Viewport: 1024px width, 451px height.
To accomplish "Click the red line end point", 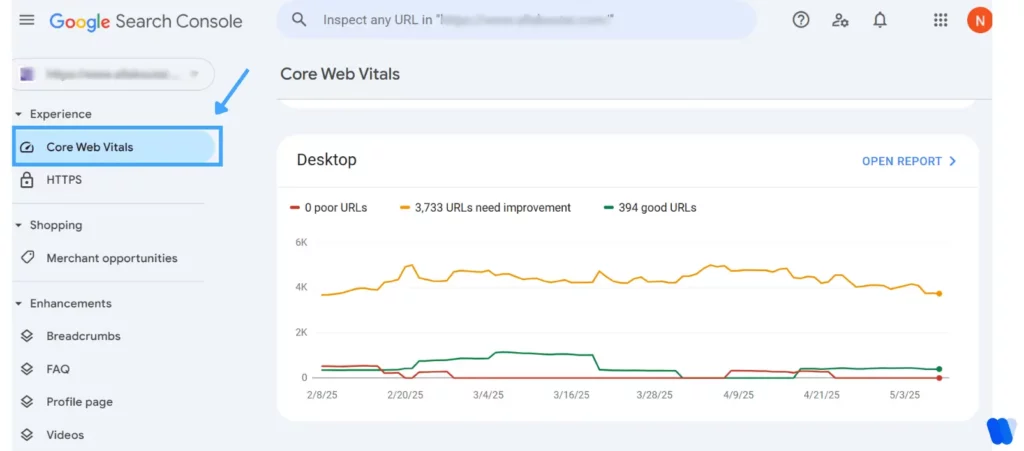I will [939, 378].
